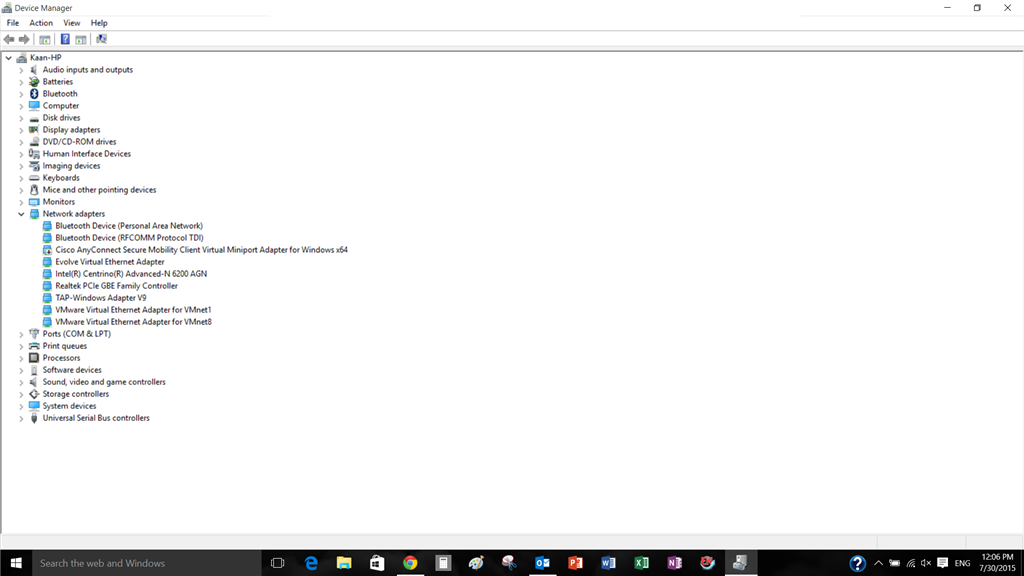
Task: Select VMware Virtual Ethernet Adapter for VMnet1
Action: tap(133, 310)
